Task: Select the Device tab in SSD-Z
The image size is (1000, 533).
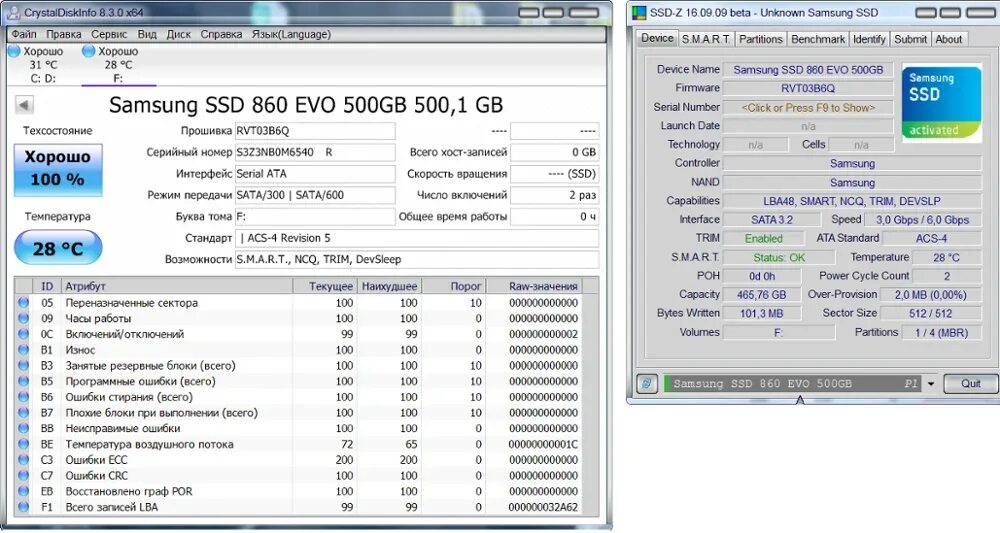Action: [x=657, y=38]
